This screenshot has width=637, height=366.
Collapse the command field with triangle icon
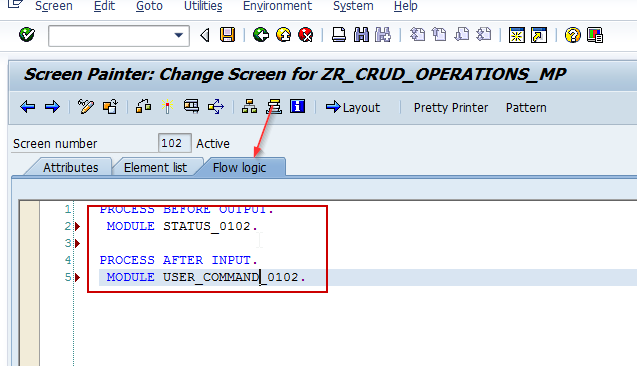(x=205, y=35)
